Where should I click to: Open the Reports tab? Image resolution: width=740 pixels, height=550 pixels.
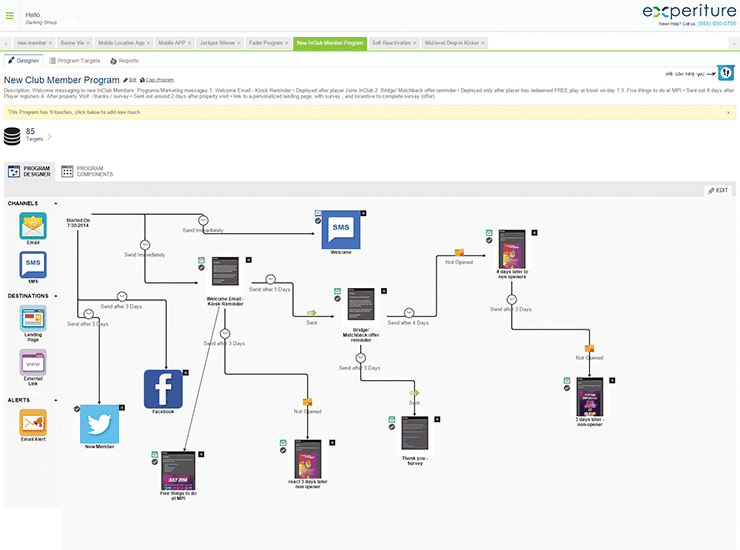pyautogui.click(x=125, y=61)
